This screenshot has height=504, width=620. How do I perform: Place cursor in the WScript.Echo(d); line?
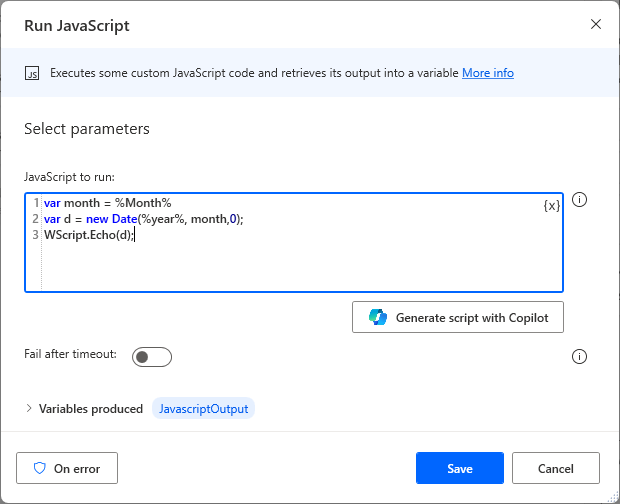coord(88,235)
